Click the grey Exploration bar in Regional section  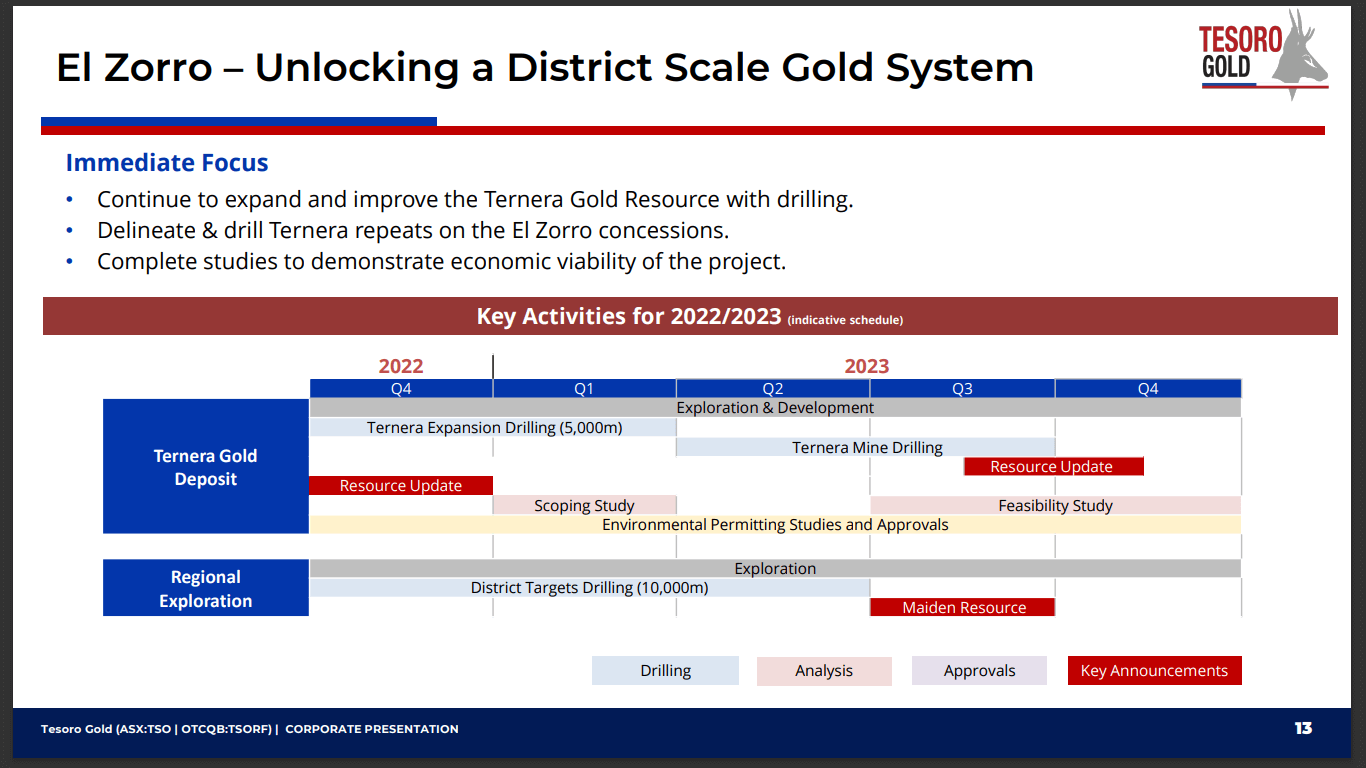tap(775, 568)
